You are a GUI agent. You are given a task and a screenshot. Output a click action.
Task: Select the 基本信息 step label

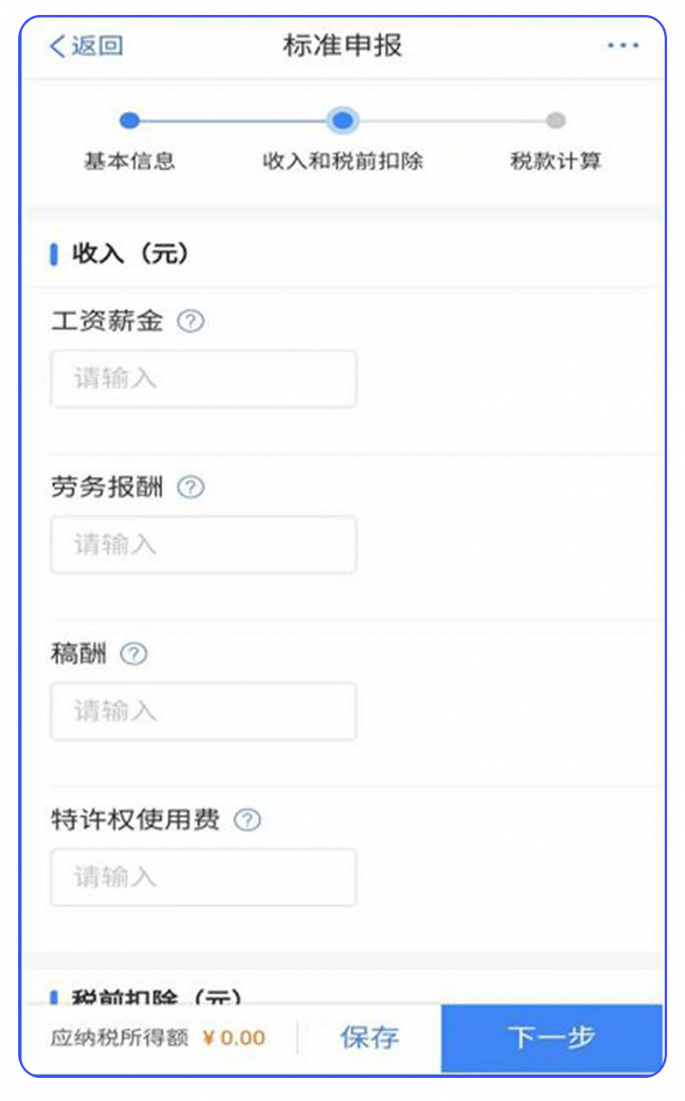(x=129, y=161)
